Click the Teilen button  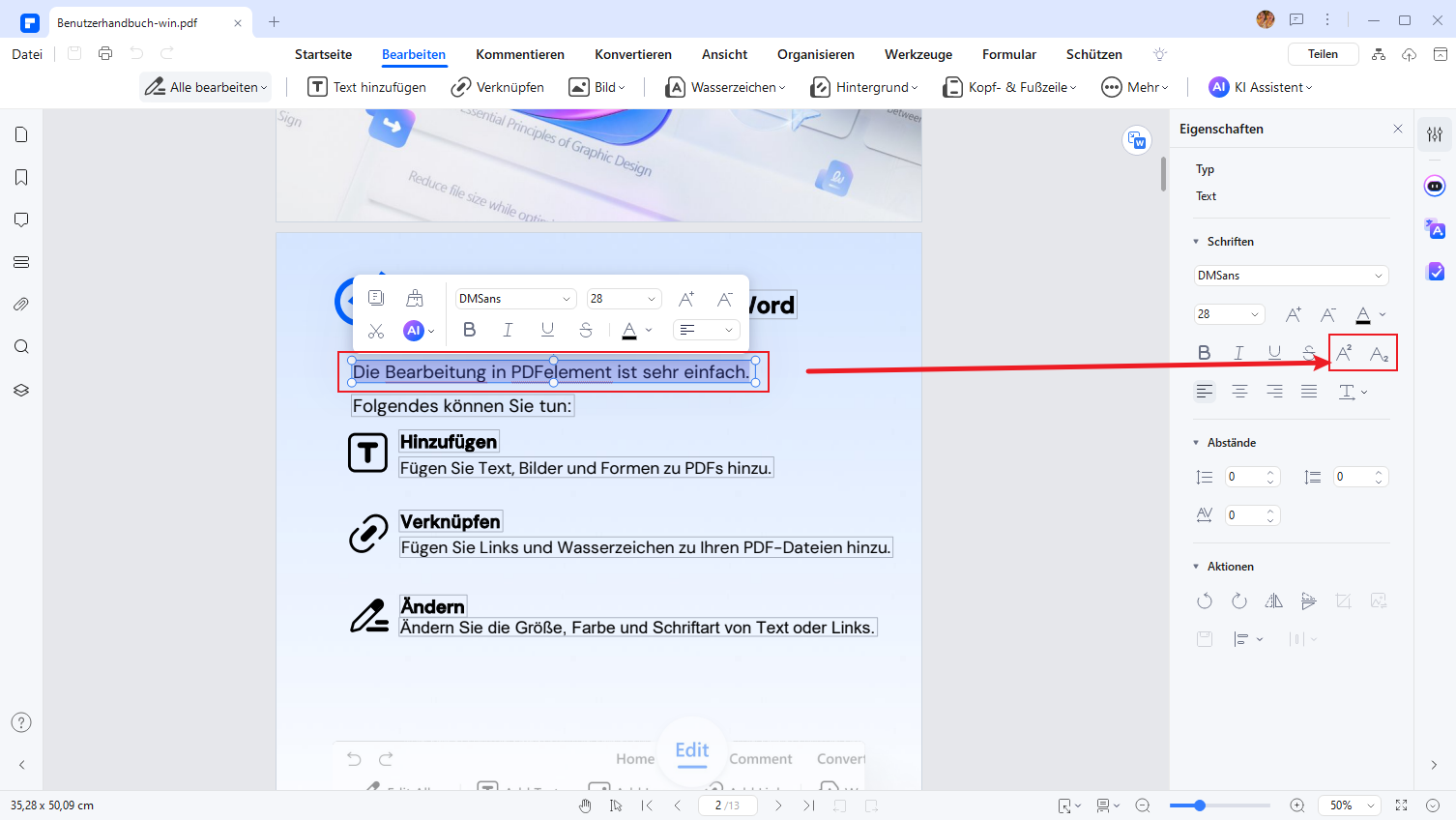(x=1324, y=54)
